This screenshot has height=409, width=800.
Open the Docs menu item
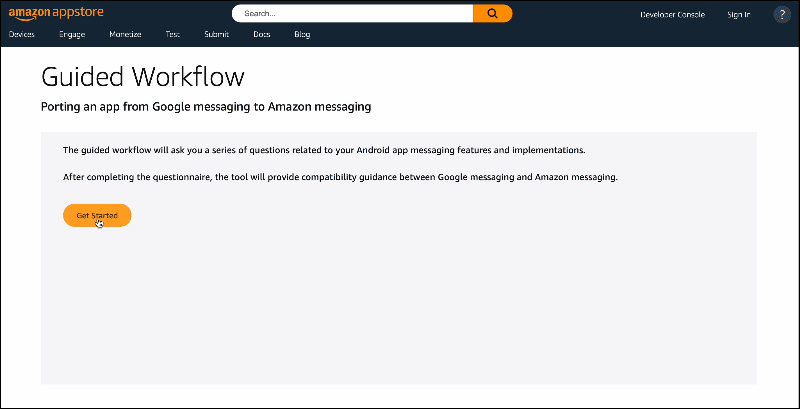(261, 34)
